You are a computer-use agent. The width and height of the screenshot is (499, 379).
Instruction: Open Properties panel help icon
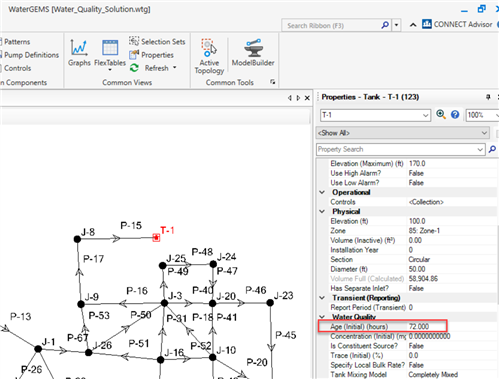pyautogui.click(x=455, y=115)
